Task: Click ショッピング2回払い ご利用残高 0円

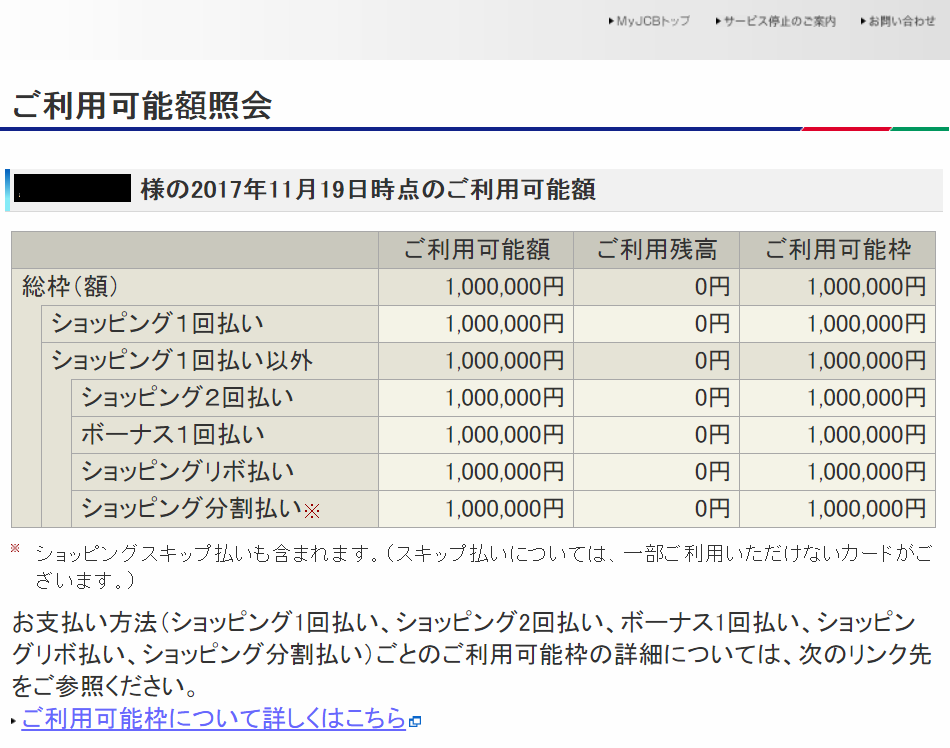Action: (x=712, y=397)
